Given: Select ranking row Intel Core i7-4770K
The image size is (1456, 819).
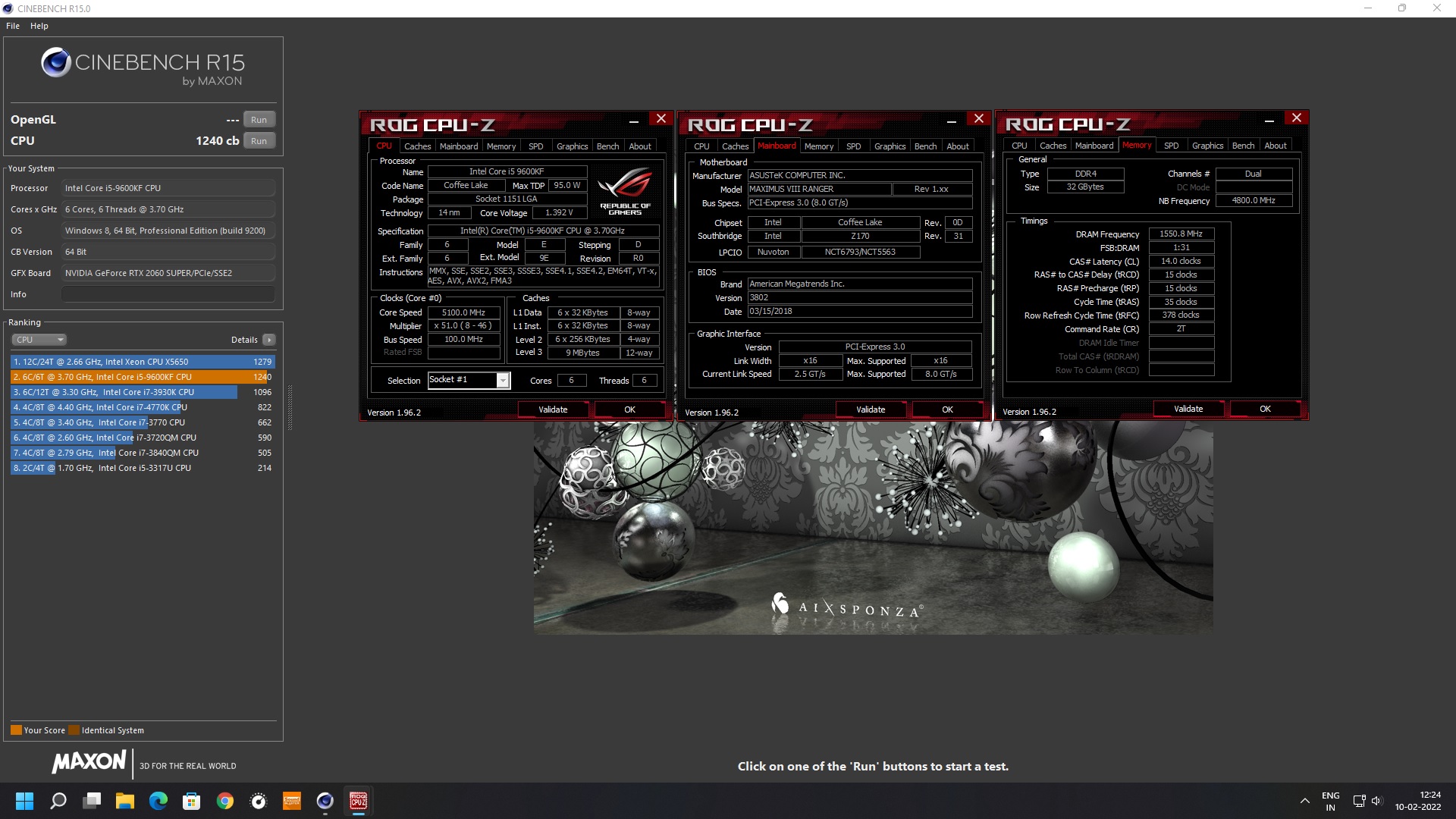Looking at the screenshot, I should tap(143, 407).
